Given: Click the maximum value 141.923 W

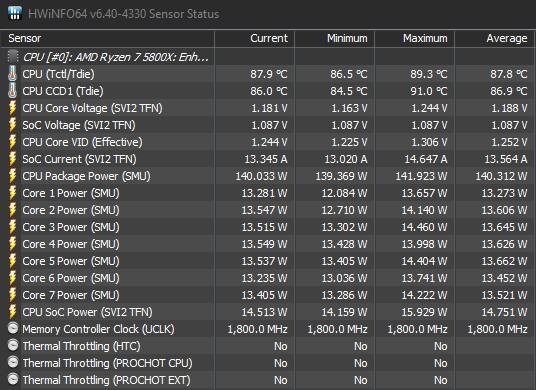Looking at the screenshot, I should (421, 176).
